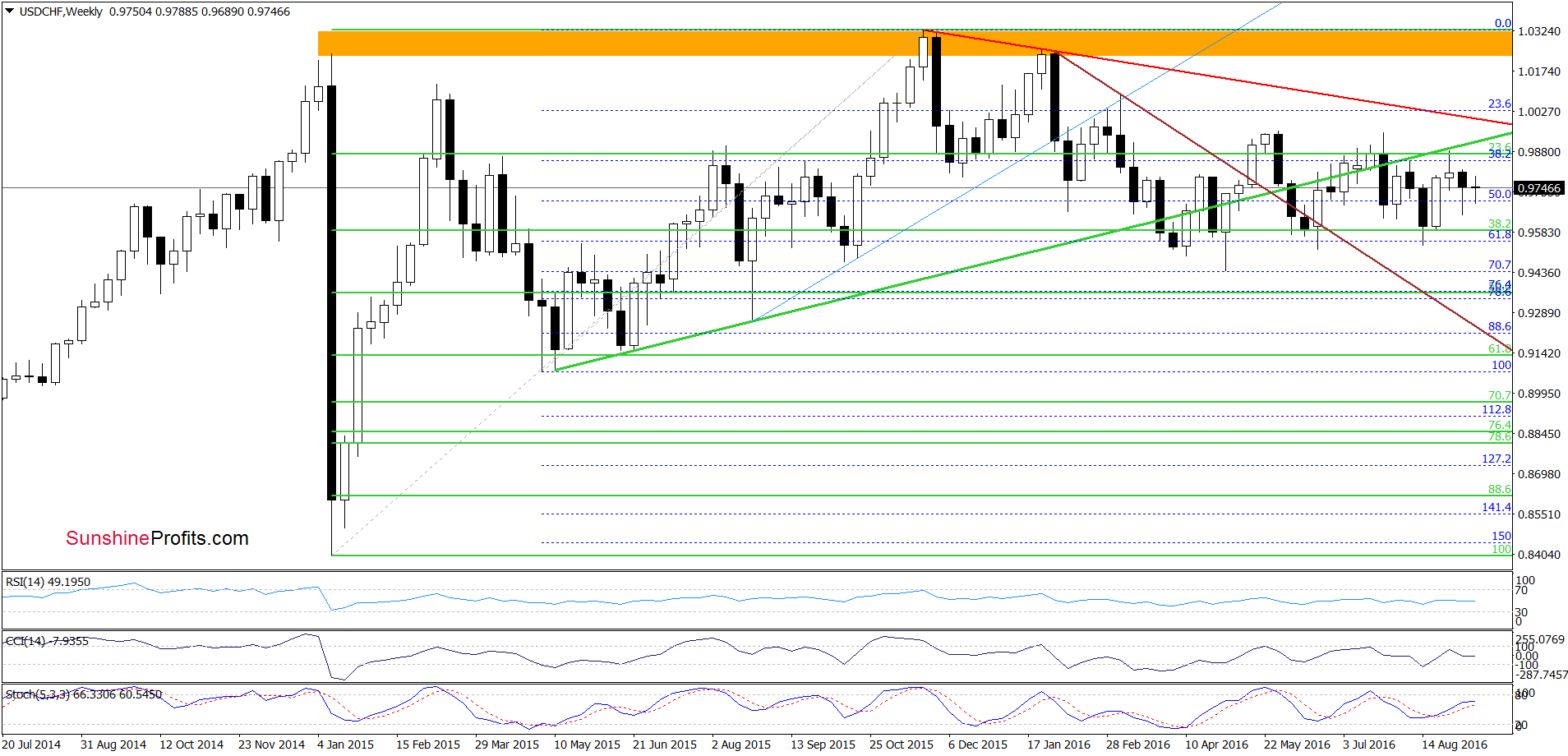Click the 6 Dec 2015 date label
Image resolution: width=1568 pixels, height=756 pixels.
[977, 744]
